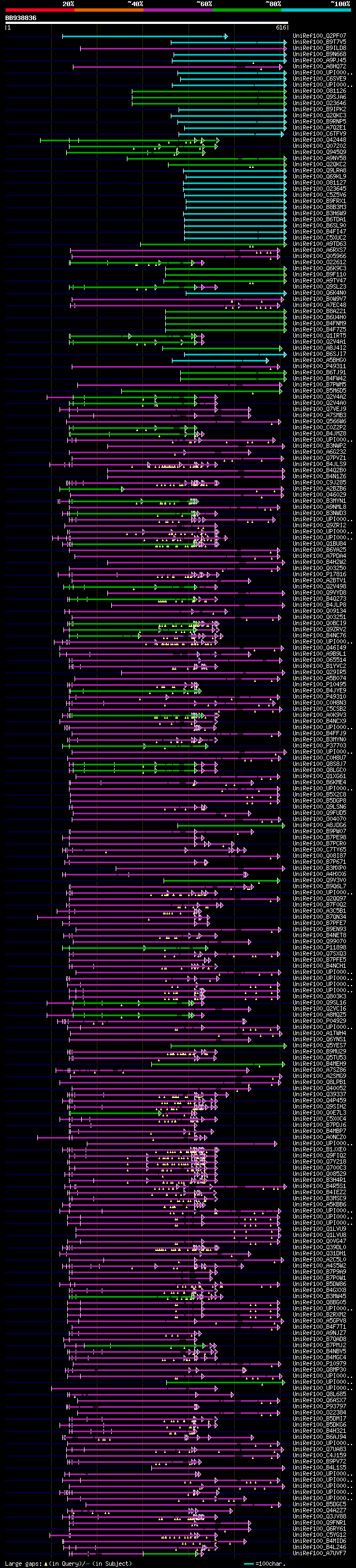This screenshot has width=356, height=1568.
Task: Select hit label UniRef100_B9IPK2
Action: pyautogui.click(x=319, y=110)
